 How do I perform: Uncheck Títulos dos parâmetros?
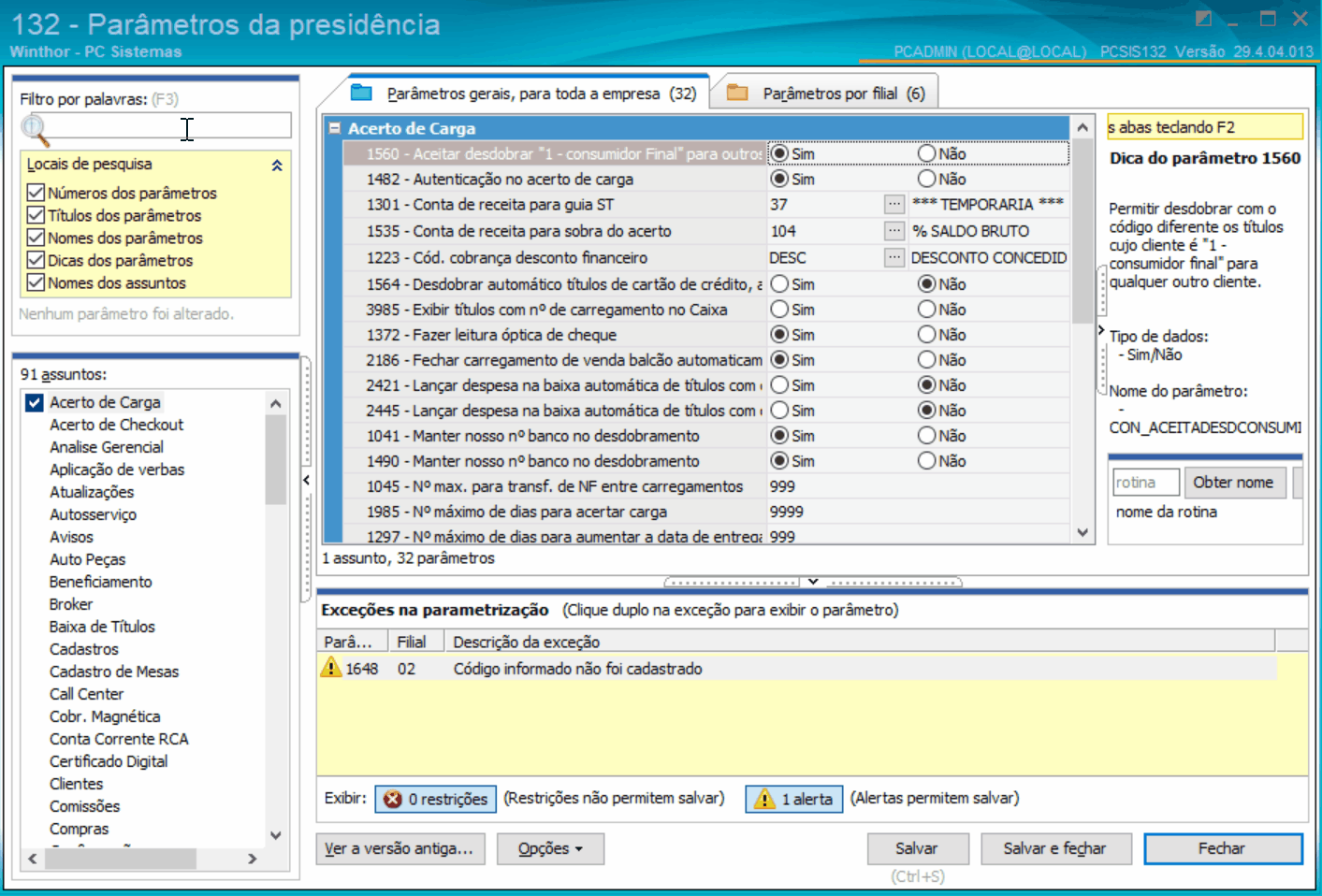click(36, 215)
